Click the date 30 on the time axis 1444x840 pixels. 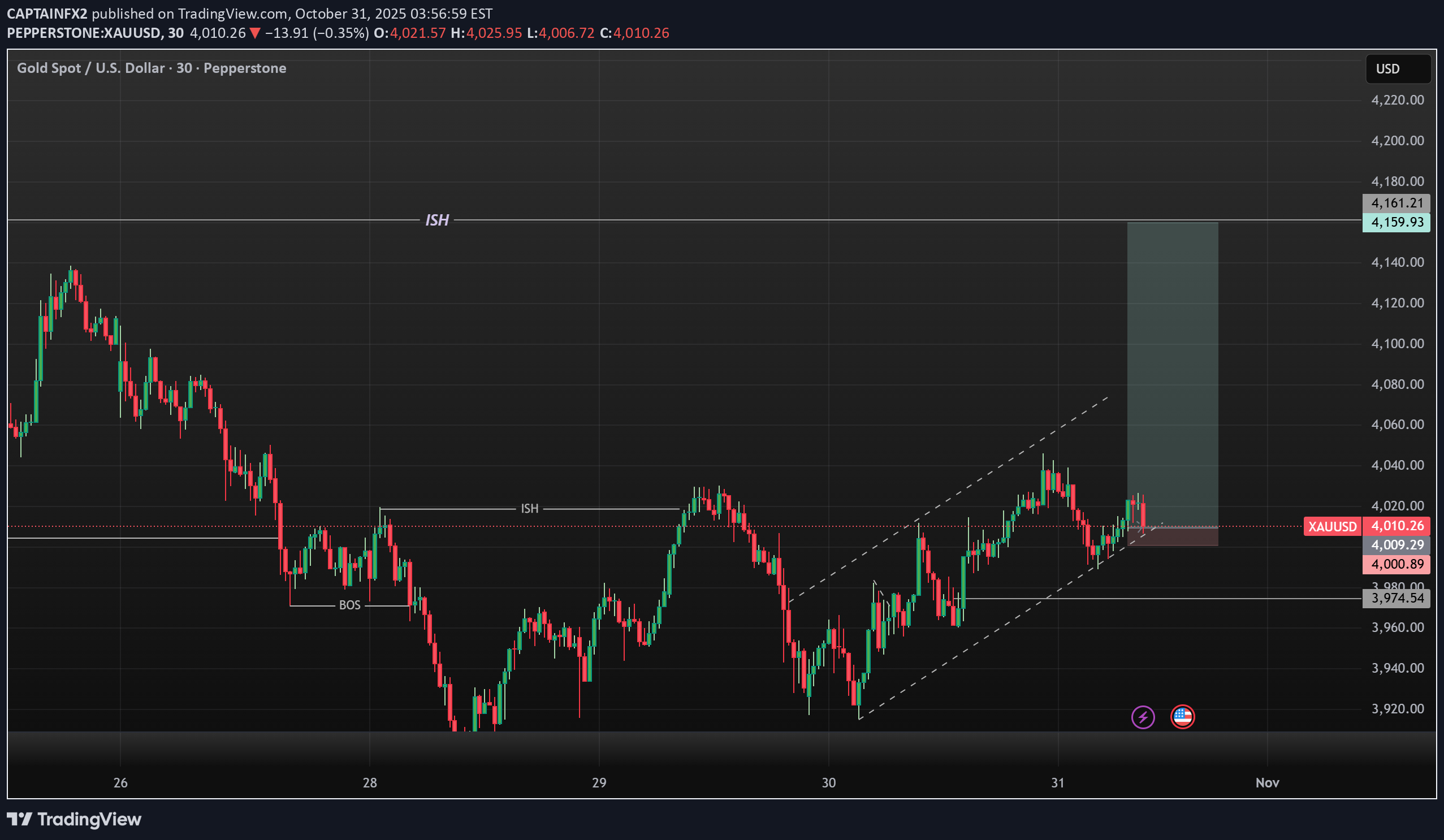click(x=829, y=782)
